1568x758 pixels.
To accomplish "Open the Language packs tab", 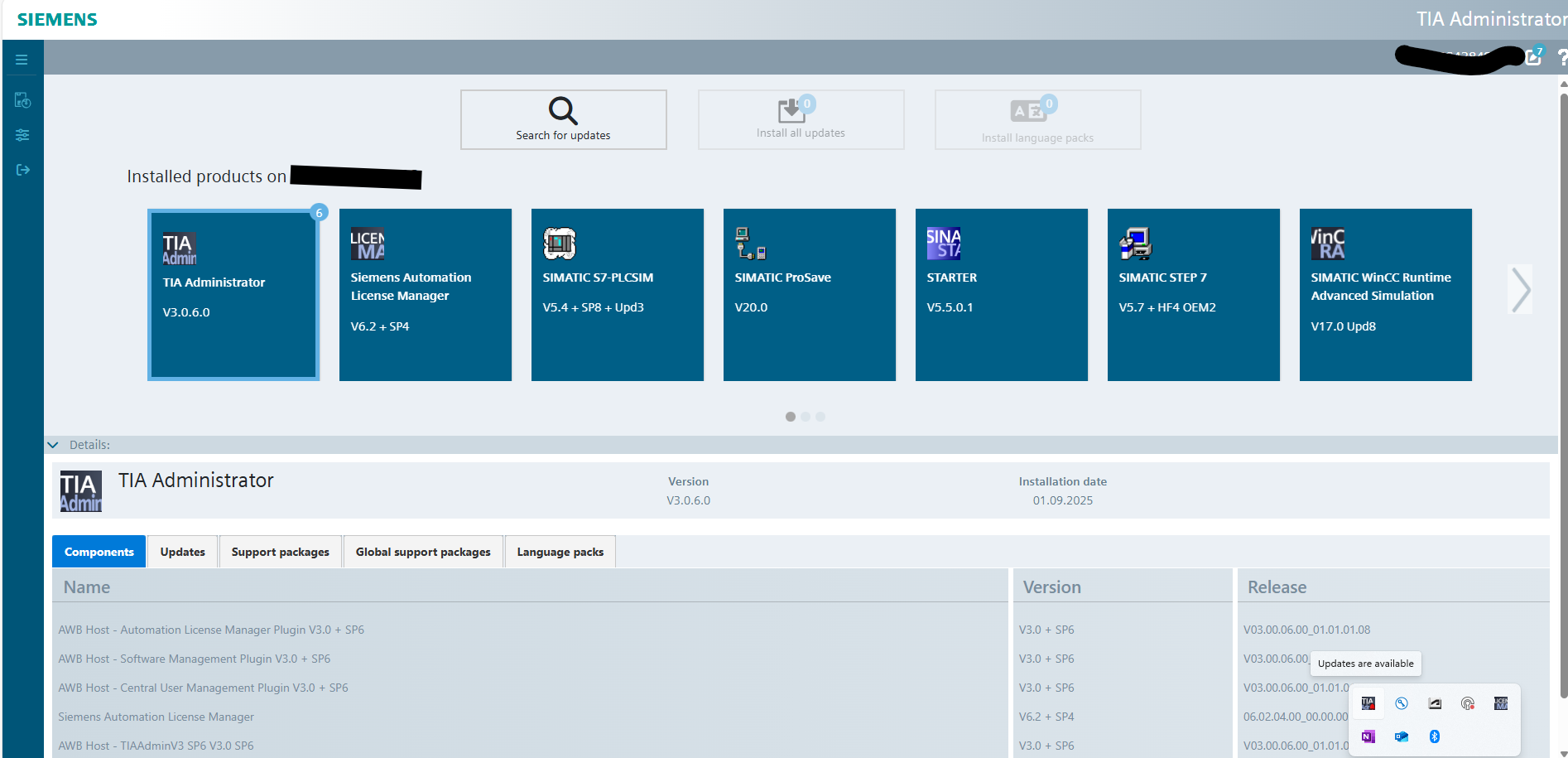I will click(x=560, y=552).
